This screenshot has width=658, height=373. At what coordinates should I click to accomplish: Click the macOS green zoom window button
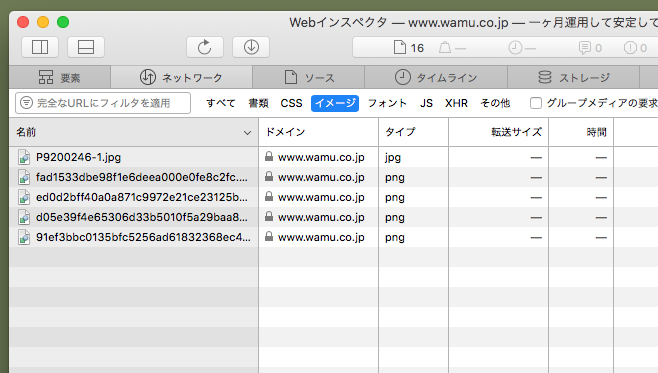tap(63, 22)
